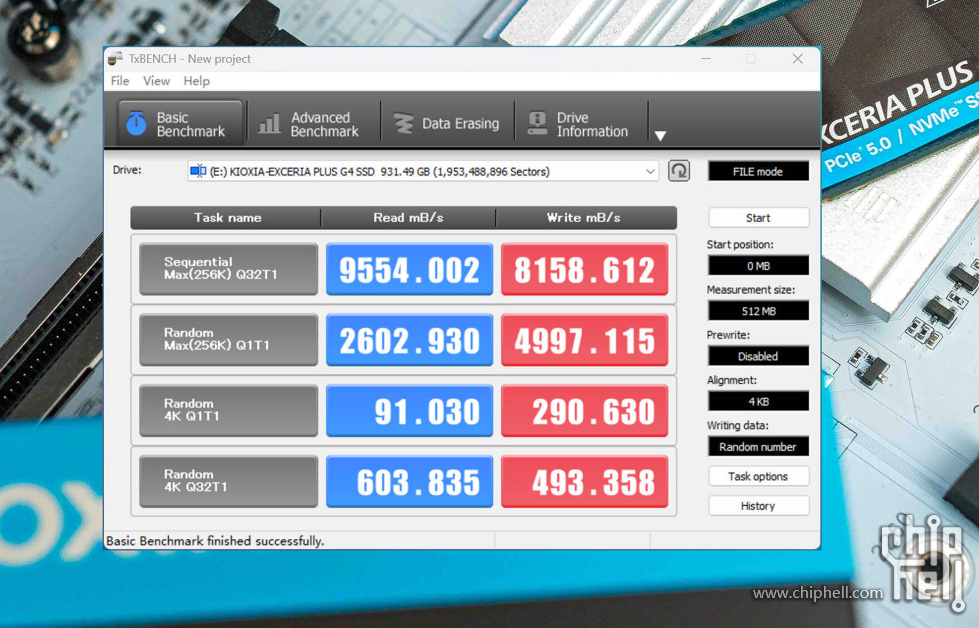Open Task options
The height and width of the screenshot is (628, 979).
pos(759,476)
